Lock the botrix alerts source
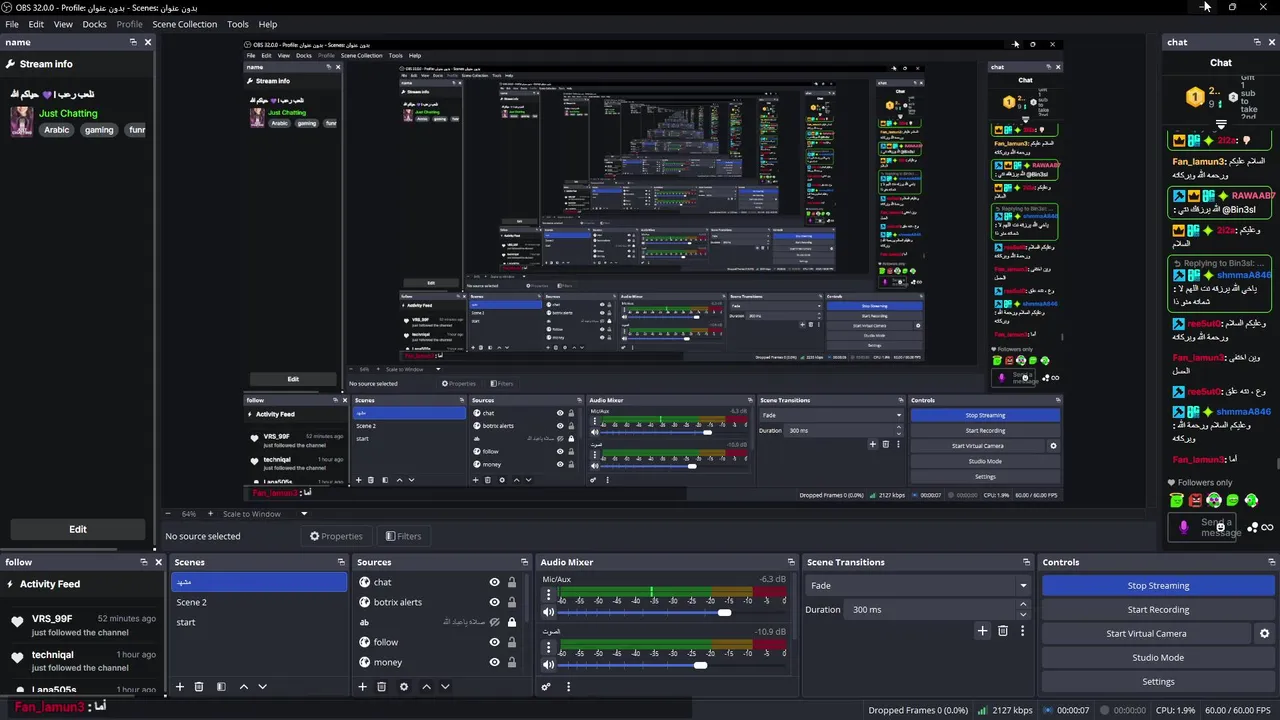The image size is (1280, 720). point(512,602)
